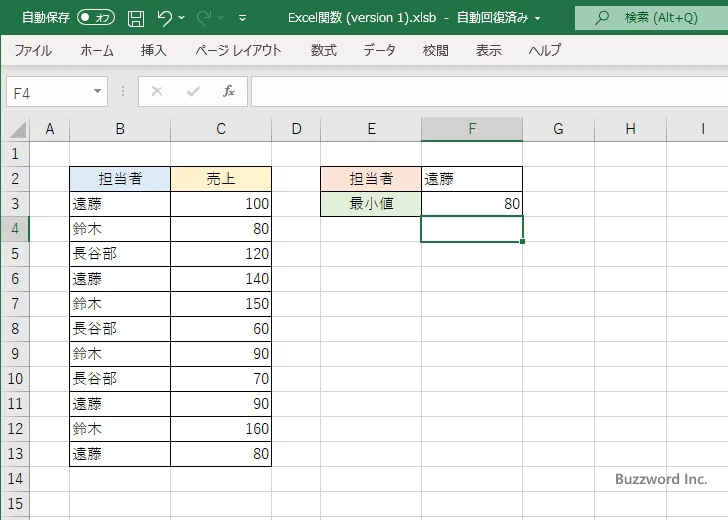Open the ホーム tab
Viewport: 728px width, 520px height.
pos(97,50)
